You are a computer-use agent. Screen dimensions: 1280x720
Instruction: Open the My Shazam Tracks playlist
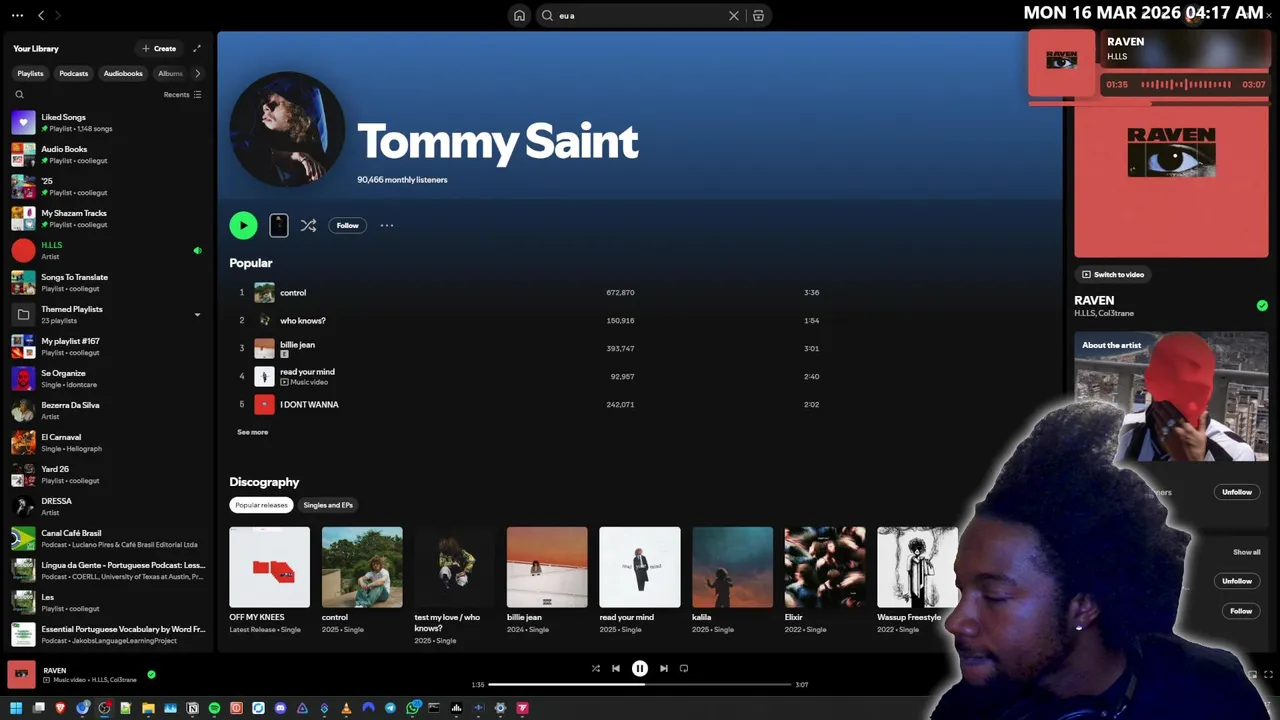107,218
